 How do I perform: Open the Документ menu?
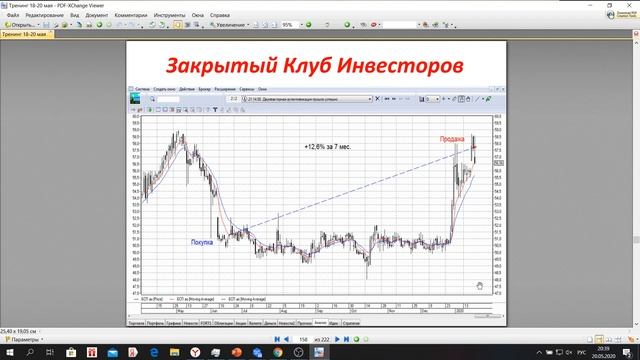coord(97,15)
